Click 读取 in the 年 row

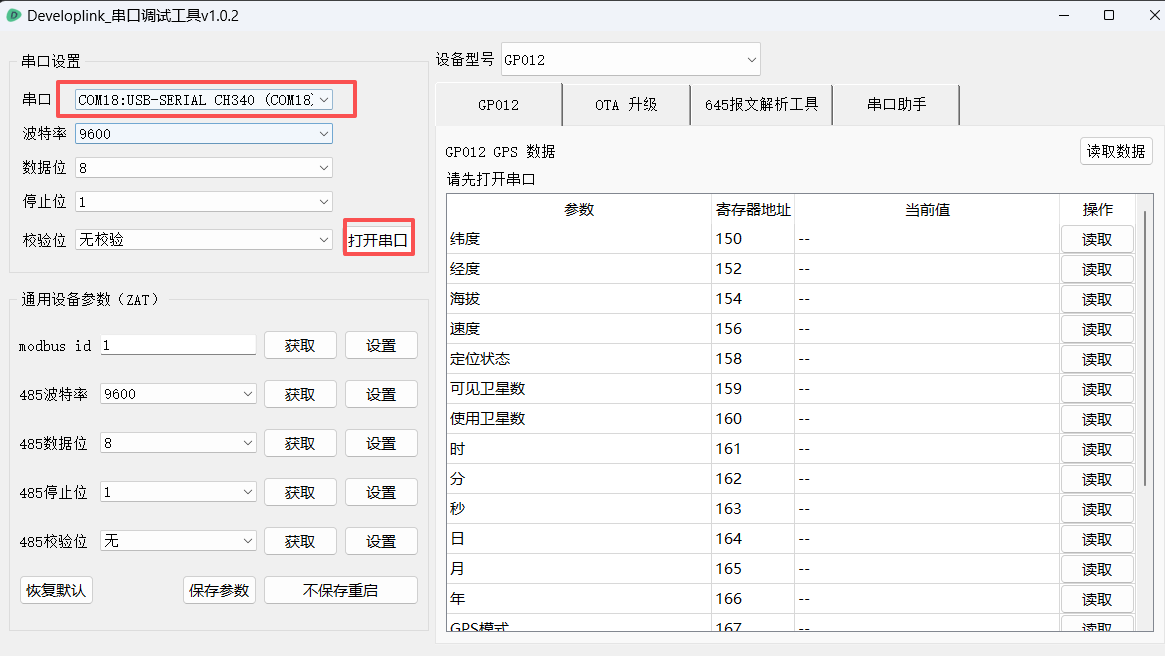[1097, 600]
